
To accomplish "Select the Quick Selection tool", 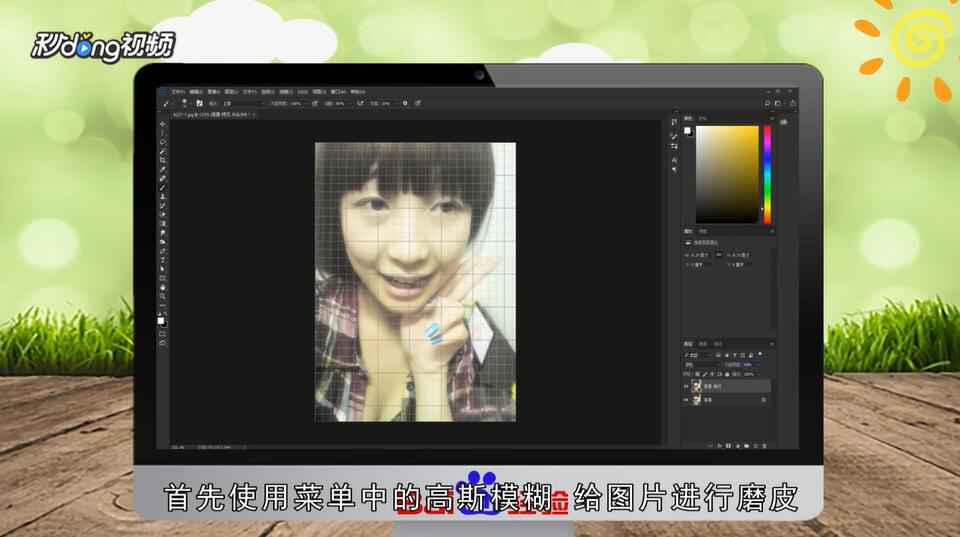I will tap(162, 151).
